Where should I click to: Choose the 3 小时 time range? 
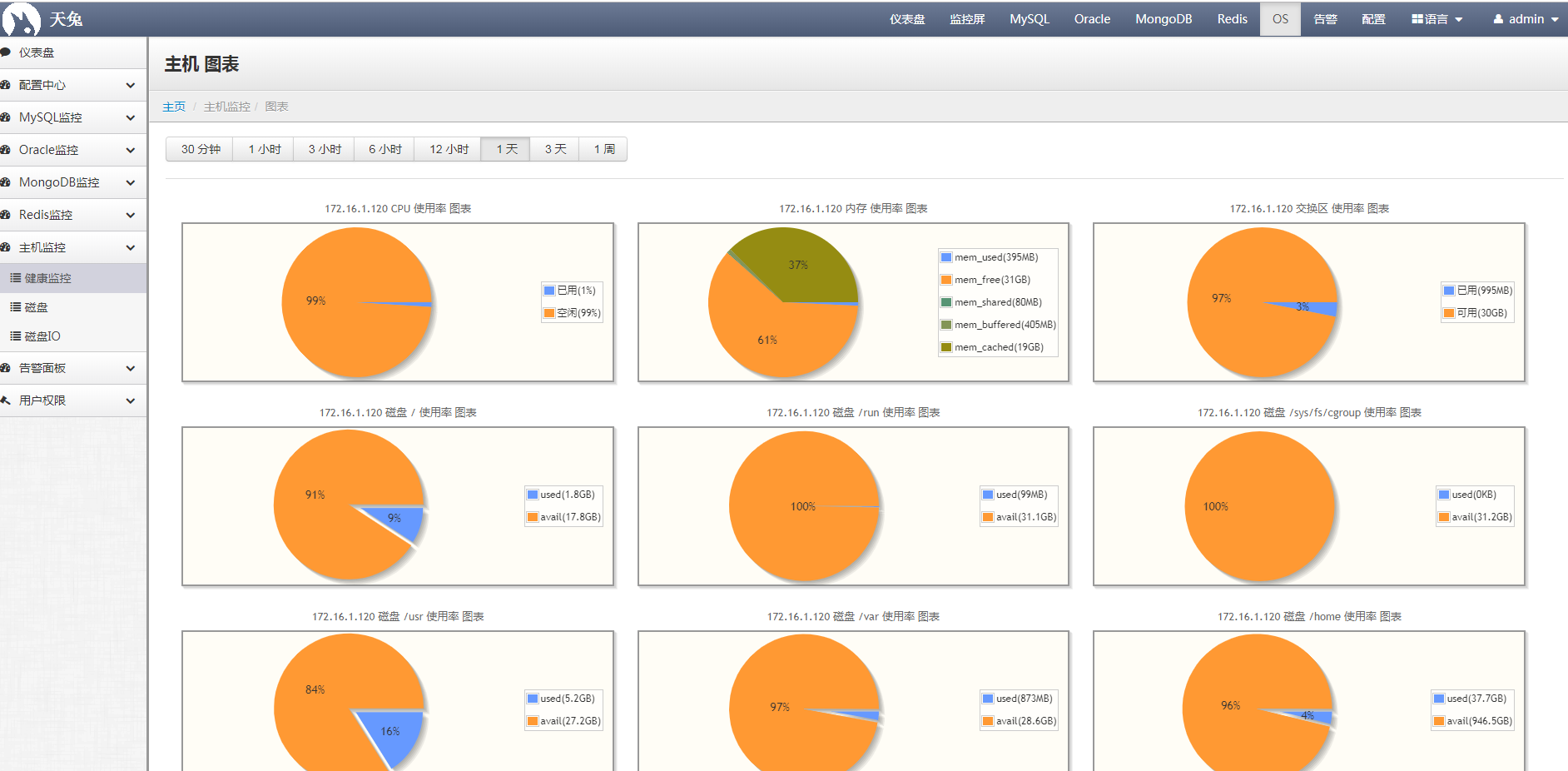click(325, 149)
